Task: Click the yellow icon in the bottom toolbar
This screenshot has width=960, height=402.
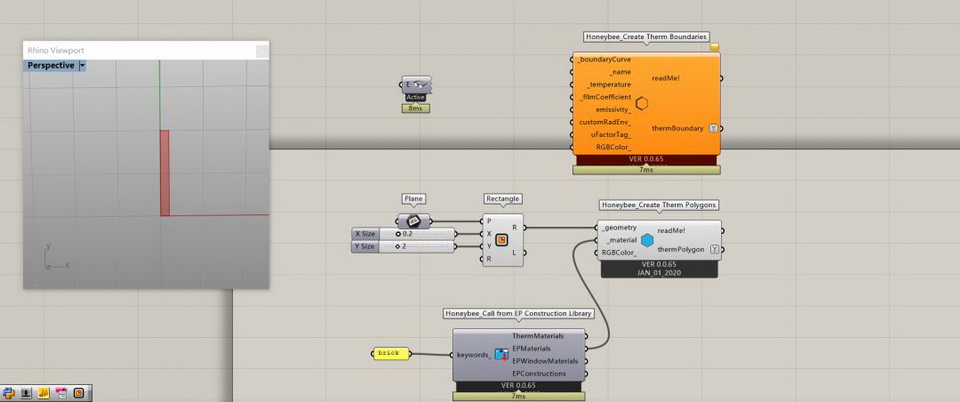Action: pos(44,393)
